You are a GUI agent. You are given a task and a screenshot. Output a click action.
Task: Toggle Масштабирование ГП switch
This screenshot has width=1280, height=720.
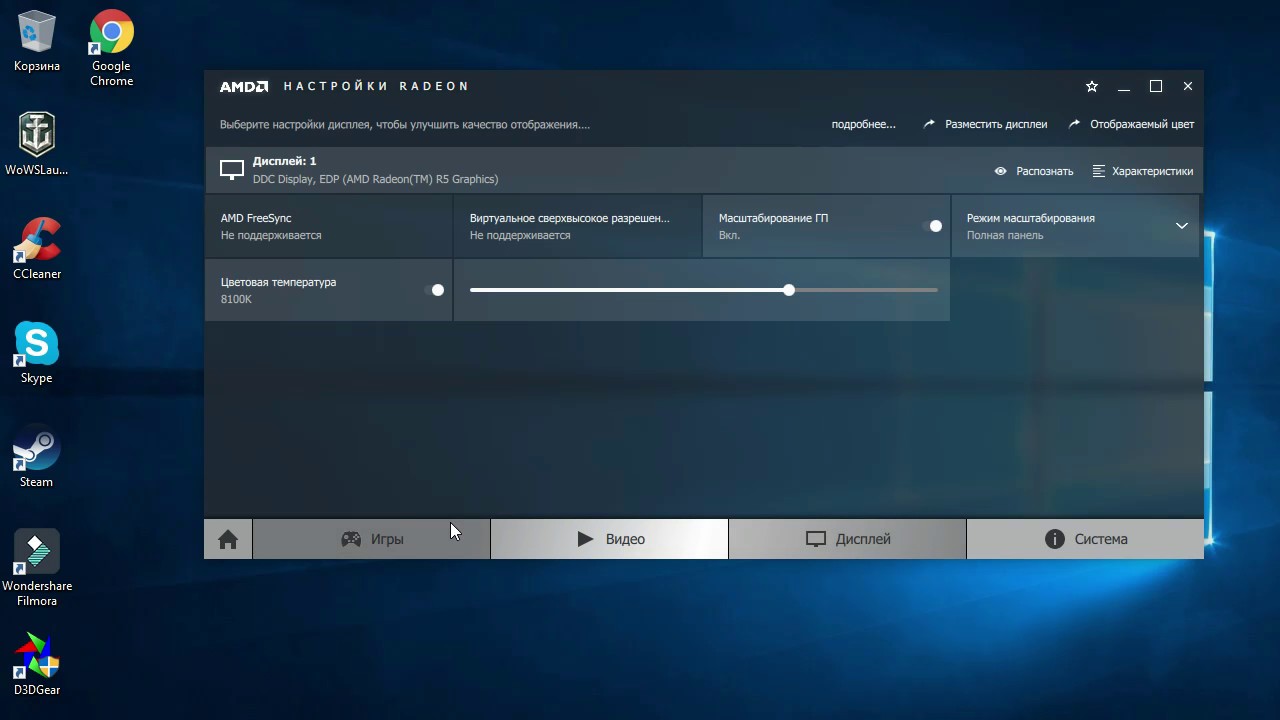coord(932,226)
